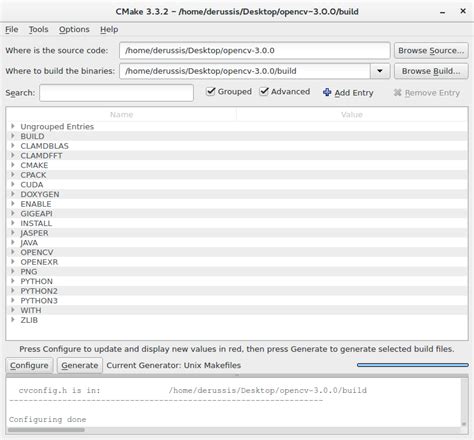The width and height of the screenshot is (474, 440).
Task: Toggle the Grouped checkbox
Action: (x=210, y=91)
